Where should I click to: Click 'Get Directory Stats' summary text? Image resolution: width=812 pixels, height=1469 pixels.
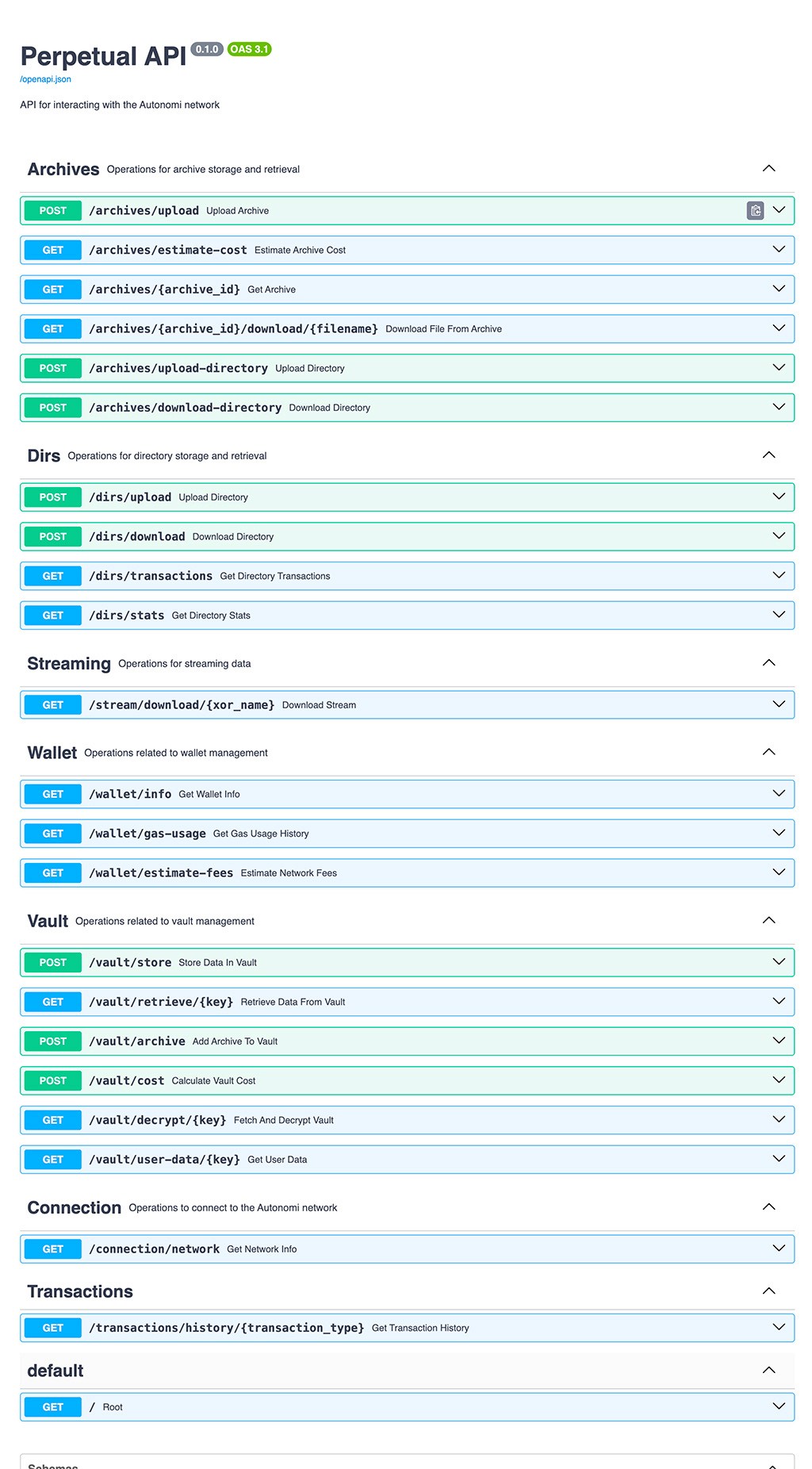click(211, 616)
